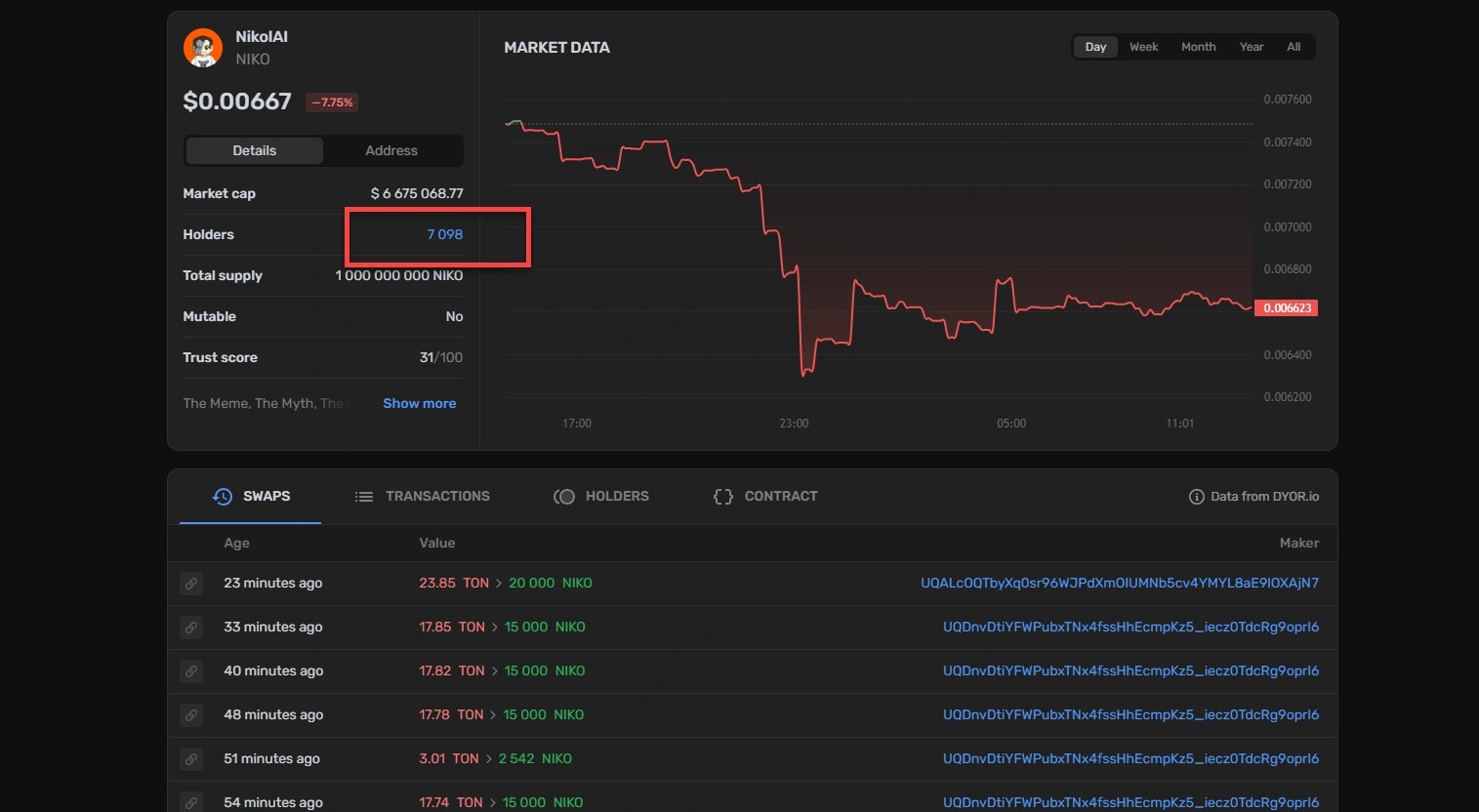This screenshot has width=1479, height=812.
Task: Open link icon for 51 minutes ago swap
Action: 191,759
